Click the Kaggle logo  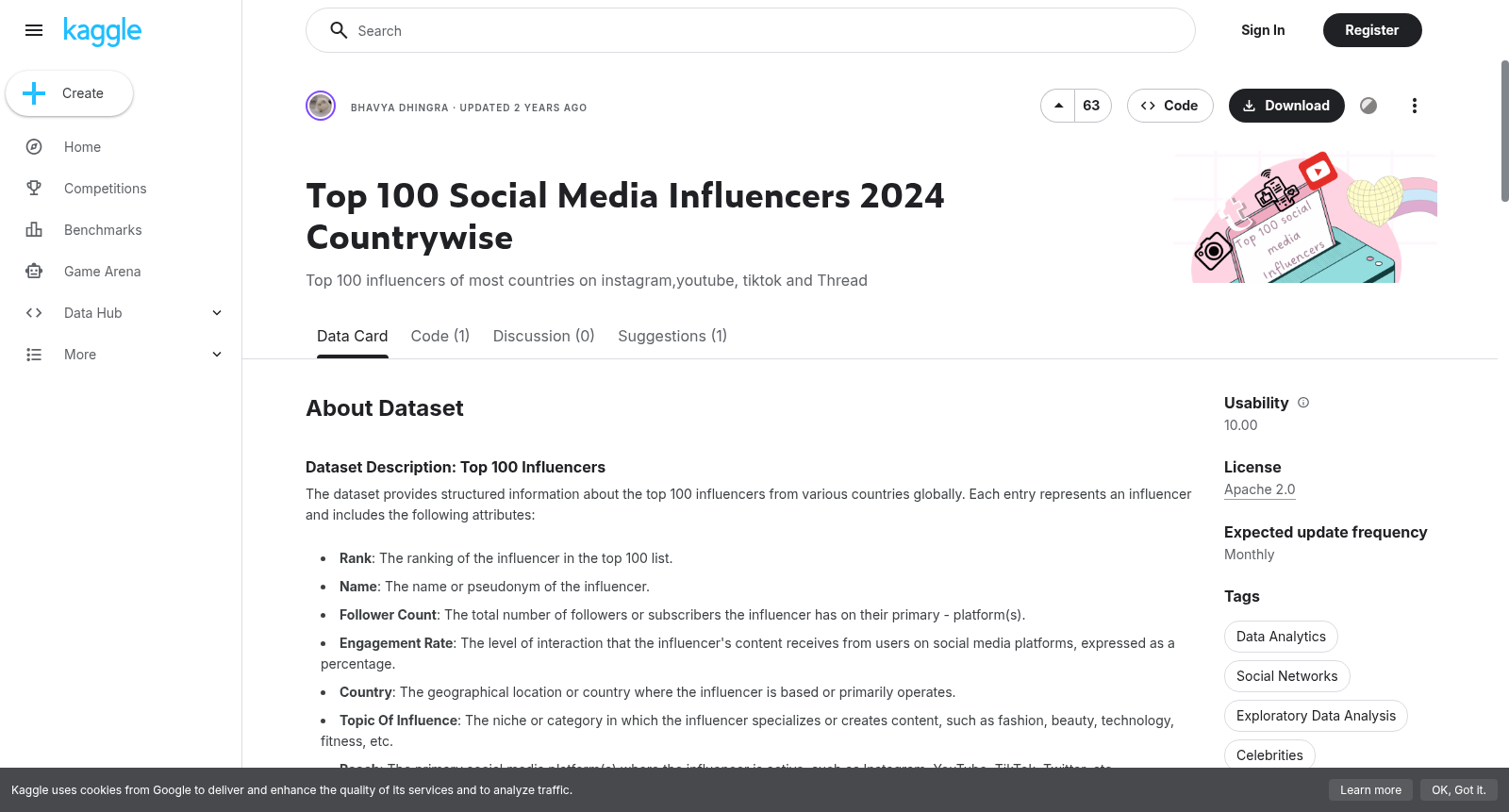click(x=102, y=31)
